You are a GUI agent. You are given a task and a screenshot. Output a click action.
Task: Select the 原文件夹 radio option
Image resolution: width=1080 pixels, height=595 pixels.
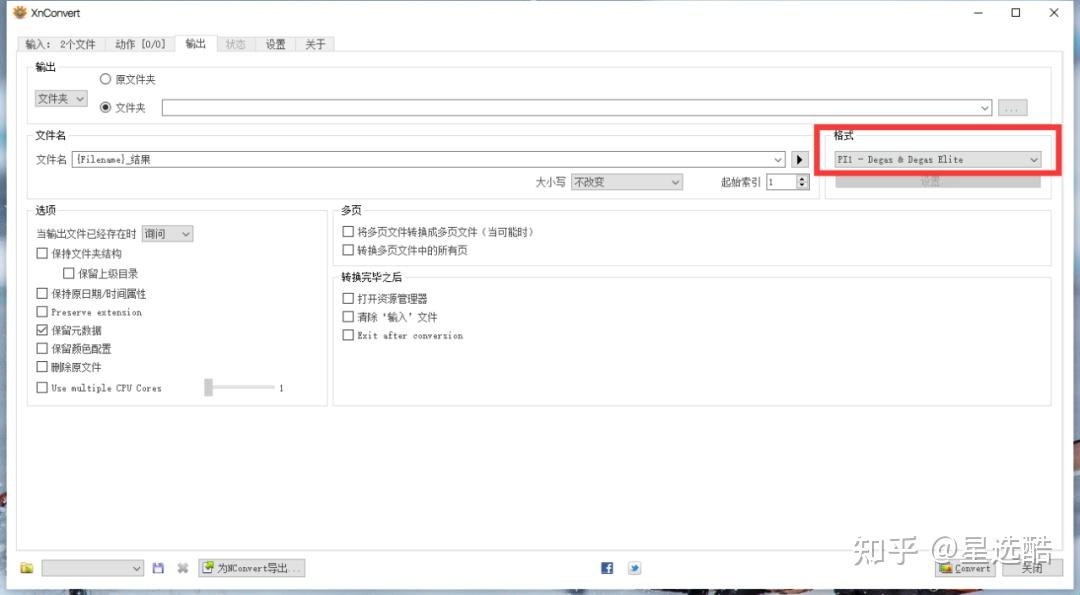tap(105, 79)
